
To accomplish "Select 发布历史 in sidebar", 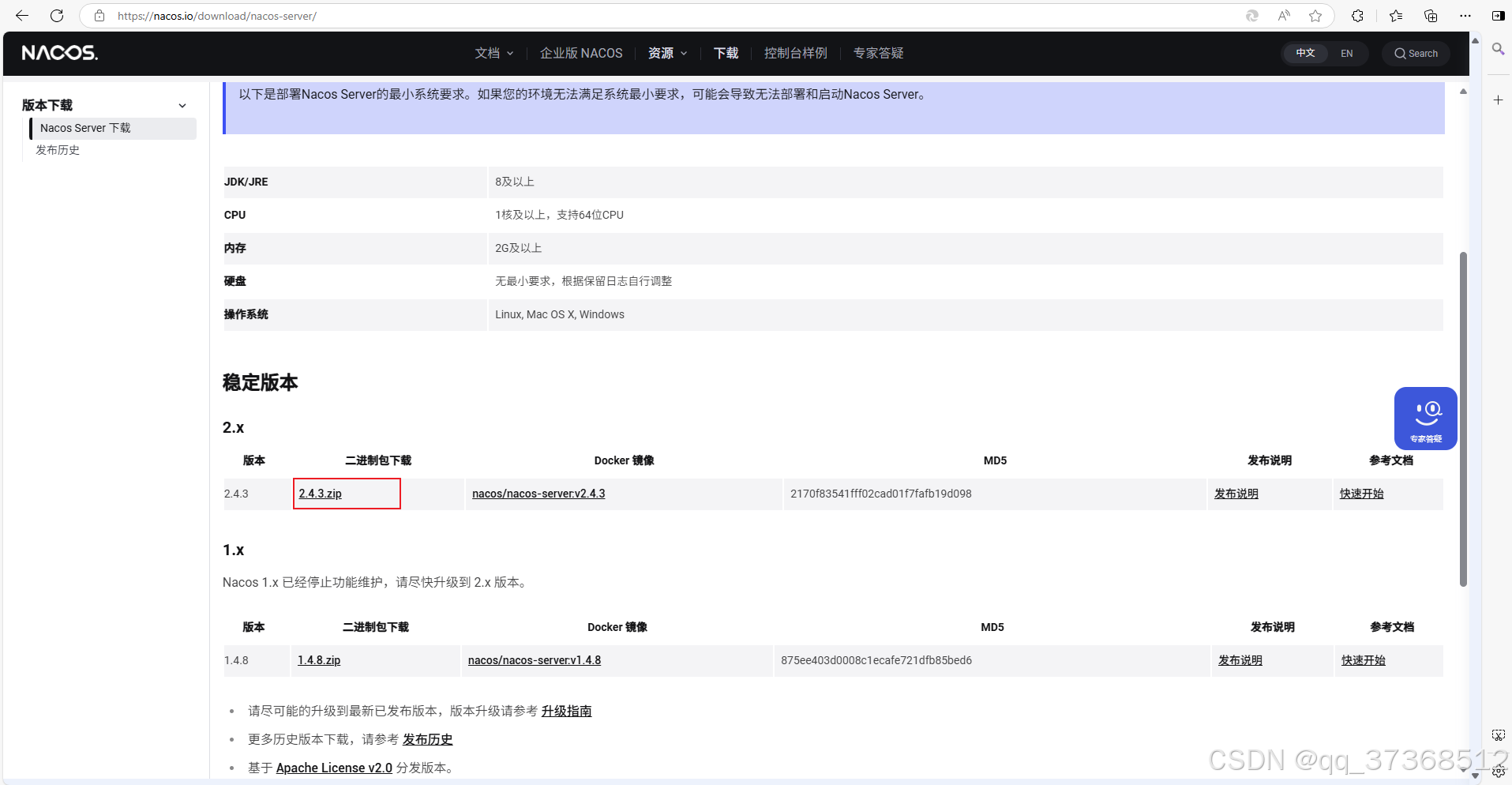I will point(58,150).
